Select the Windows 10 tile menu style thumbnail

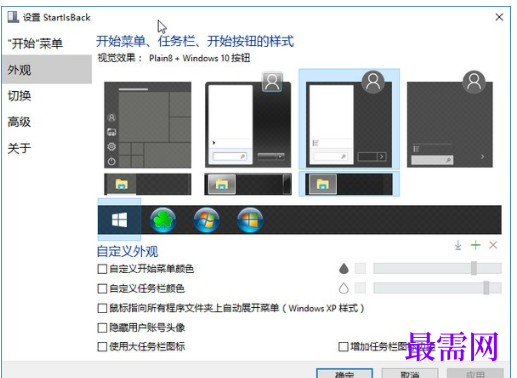tap(148, 125)
